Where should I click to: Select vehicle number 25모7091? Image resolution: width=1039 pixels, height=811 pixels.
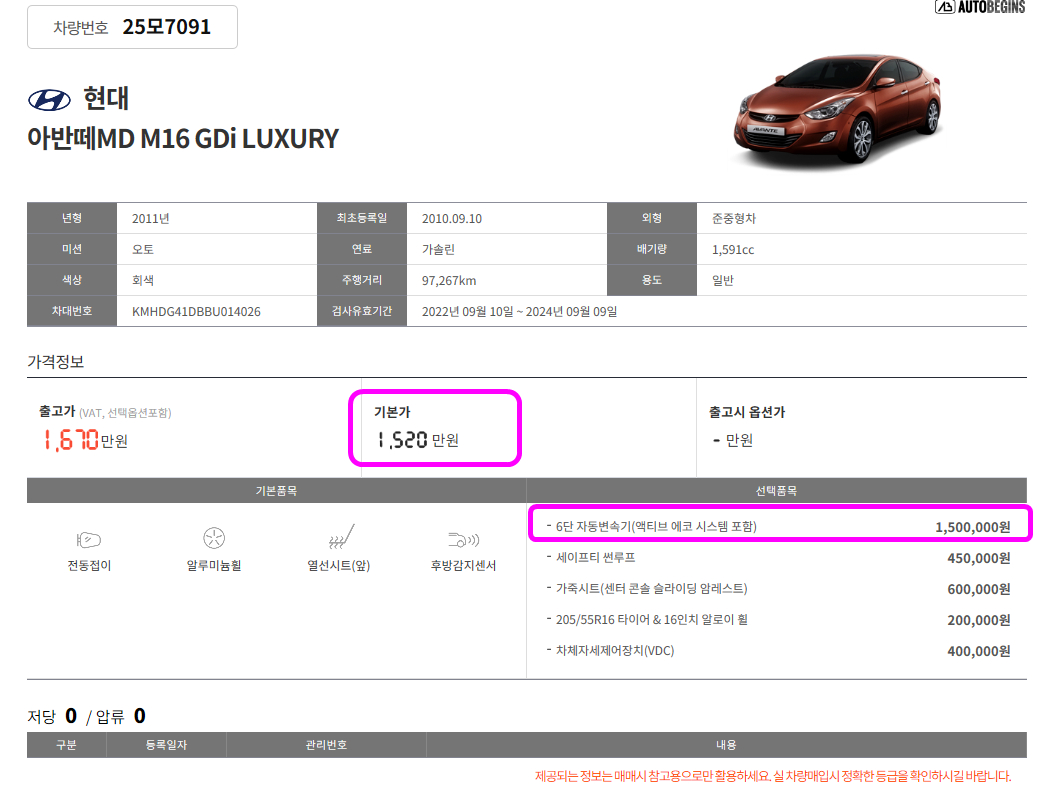(x=166, y=27)
